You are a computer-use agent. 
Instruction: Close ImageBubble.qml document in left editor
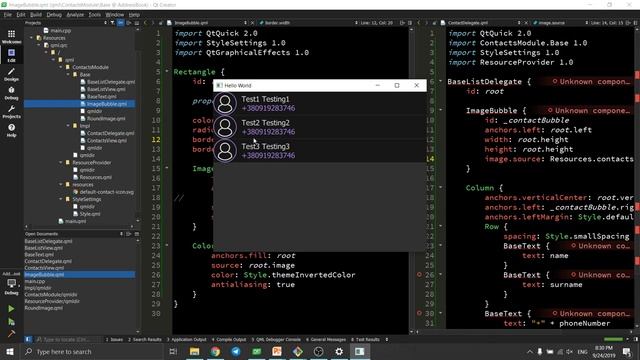(252, 23)
